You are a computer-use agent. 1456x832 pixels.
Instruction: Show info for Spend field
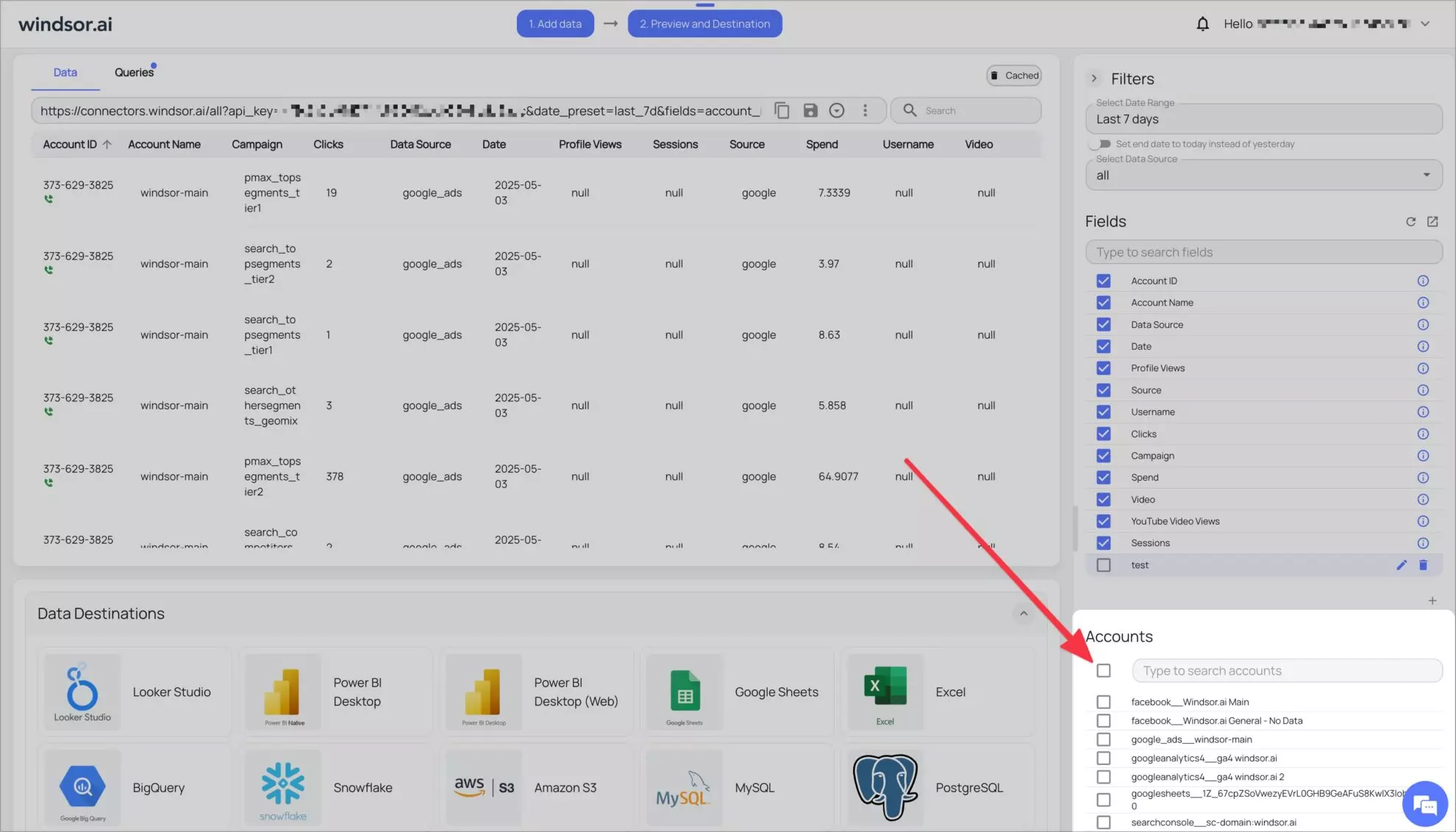click(1423, 478)
